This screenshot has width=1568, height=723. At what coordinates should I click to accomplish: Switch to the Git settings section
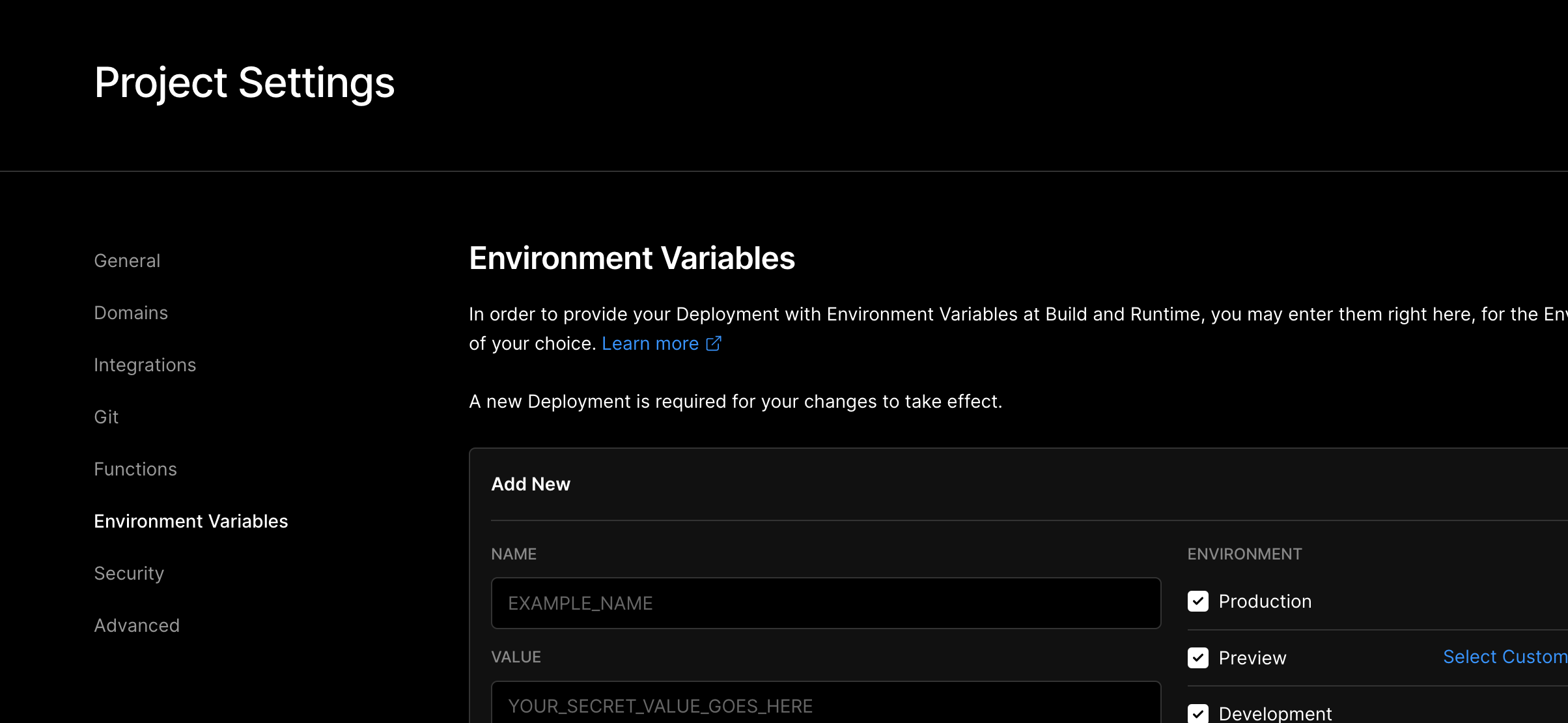pyautogui.click(x=106, y=417)
